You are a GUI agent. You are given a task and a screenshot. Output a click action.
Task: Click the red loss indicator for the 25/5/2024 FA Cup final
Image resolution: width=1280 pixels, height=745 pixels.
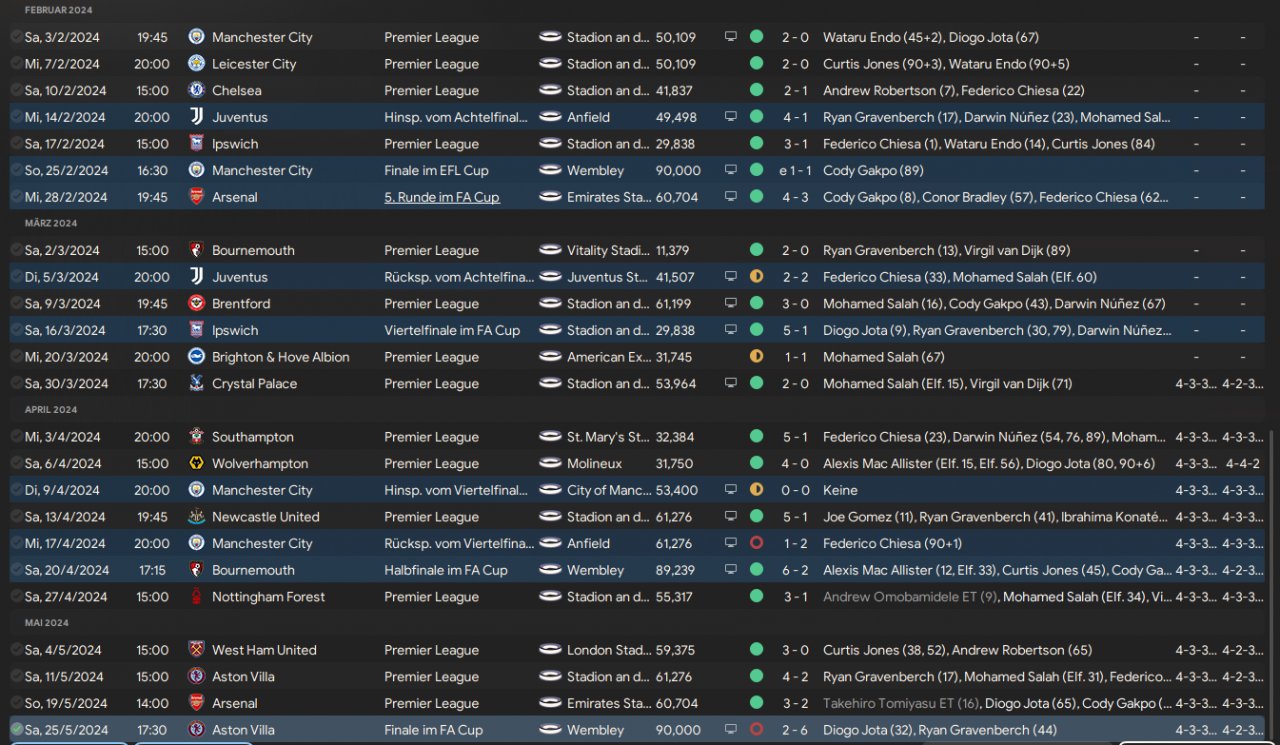click(756, 730)
